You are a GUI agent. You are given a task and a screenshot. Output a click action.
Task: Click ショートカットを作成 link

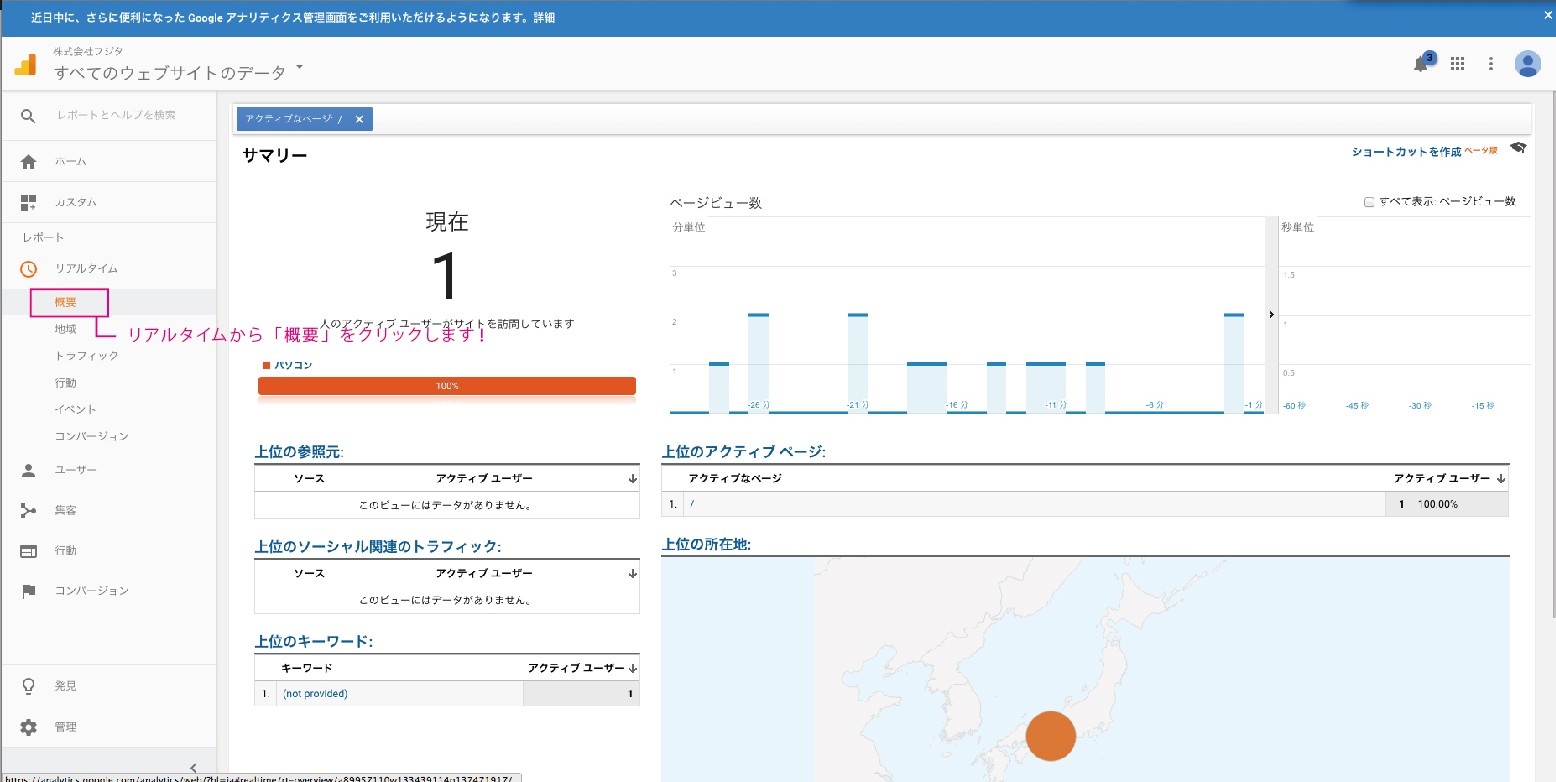click(x=1406, y=152)
